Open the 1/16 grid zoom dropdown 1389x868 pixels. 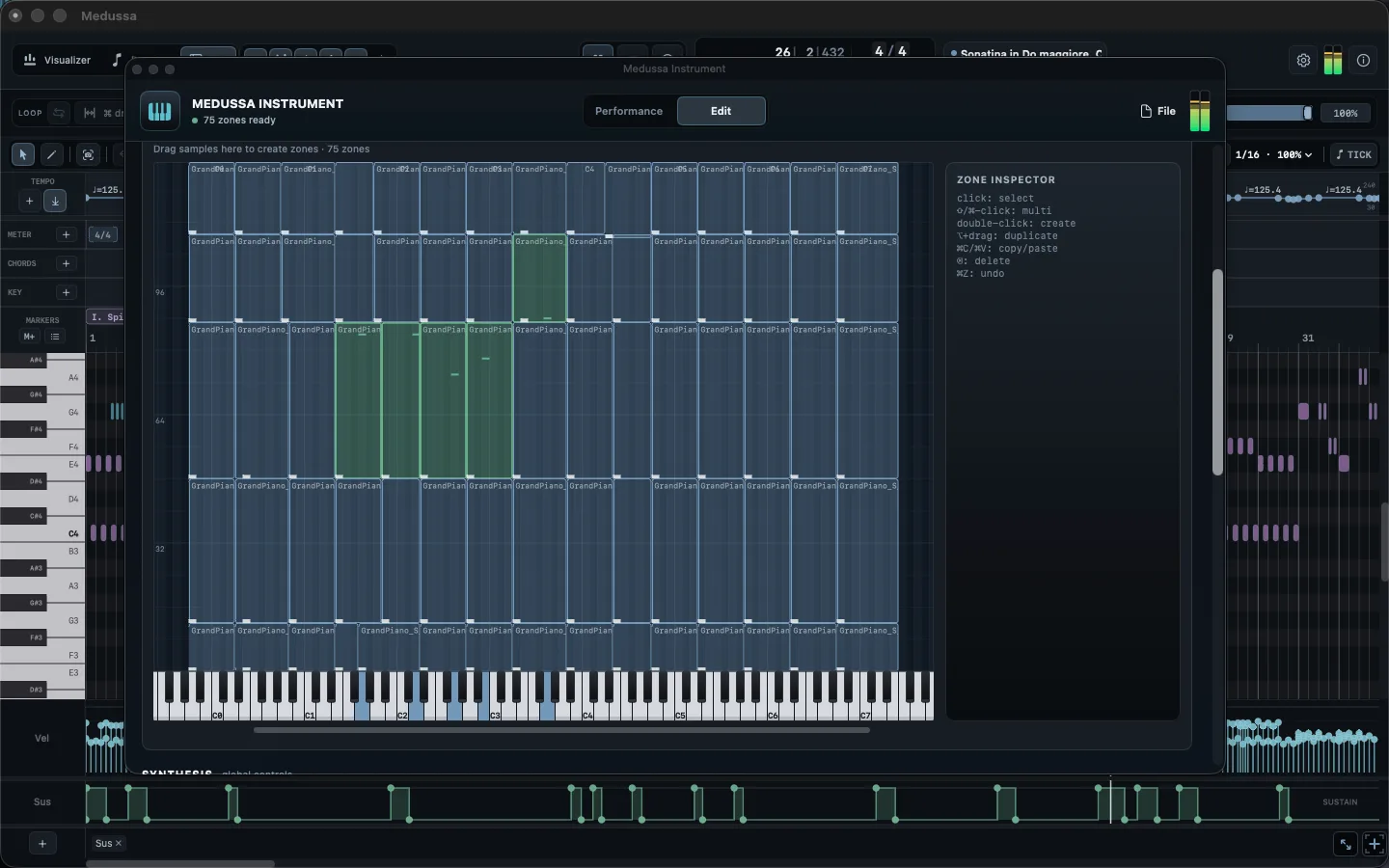(x=1273, y=154)
